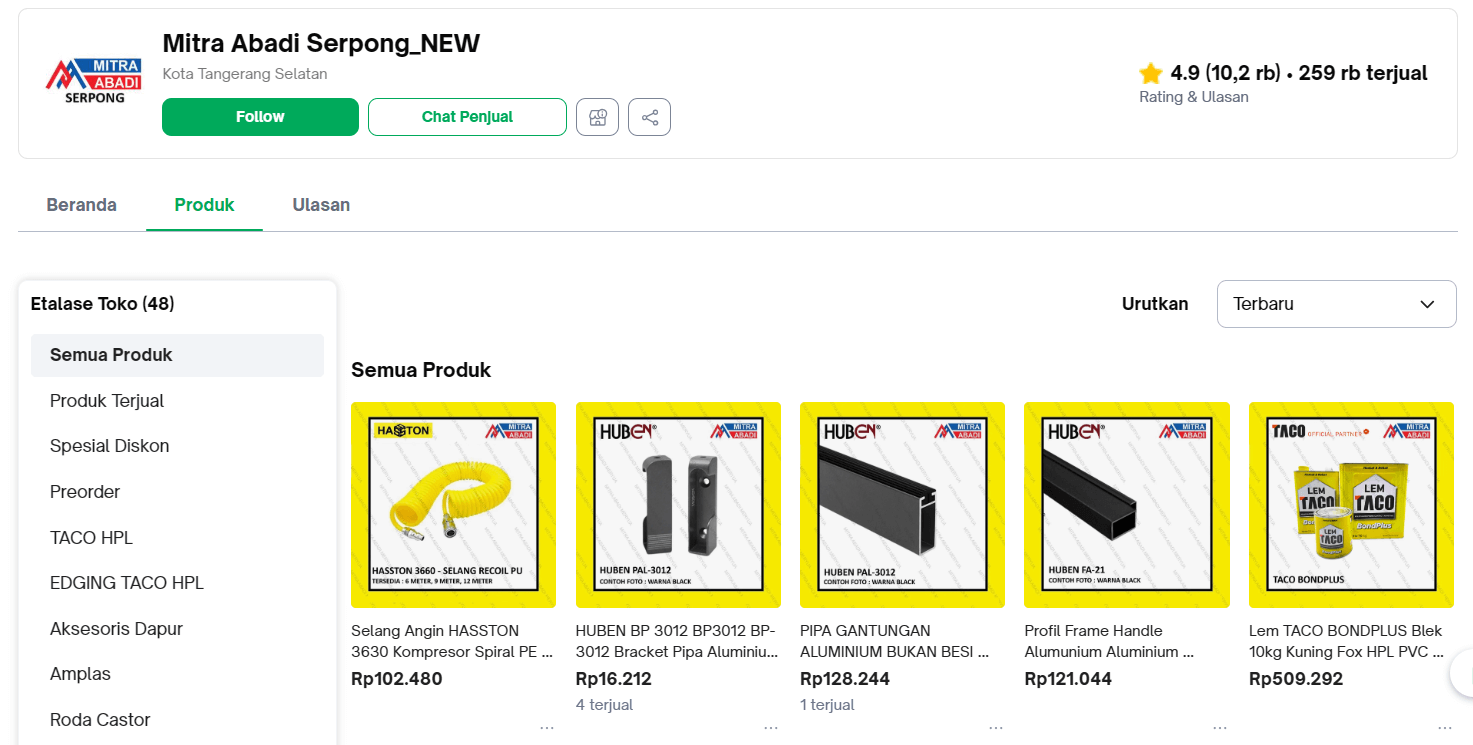Select Spesial Diskon in Etalase Toko
The height and width of the screenshot is (745, 1473).
(x=110, y=446)
